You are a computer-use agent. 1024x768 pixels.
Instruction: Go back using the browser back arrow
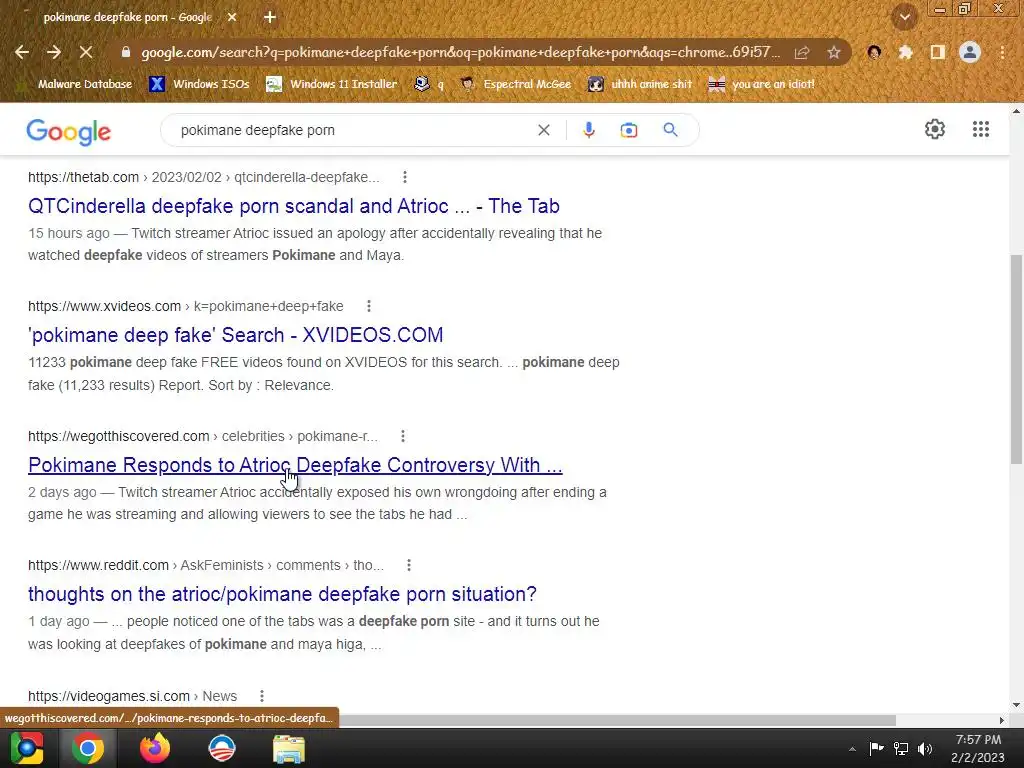pyautogui.click(x=22, y=52)
